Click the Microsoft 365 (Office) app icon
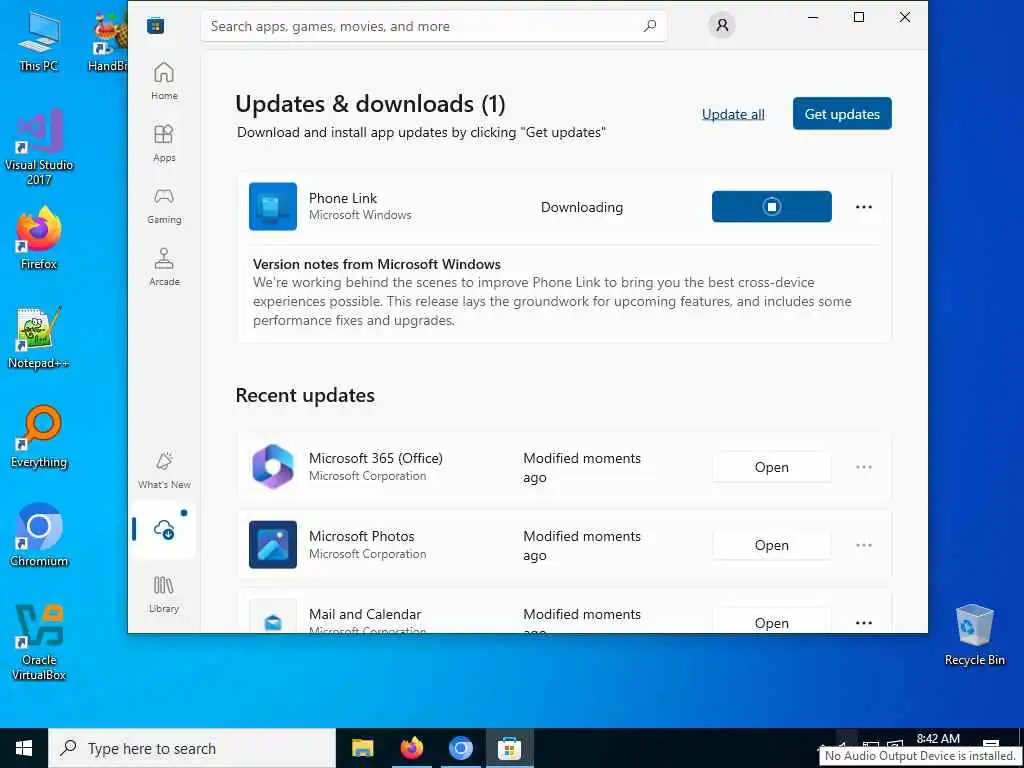This screenshot has height=768, width=1024. tap(272, 467)
